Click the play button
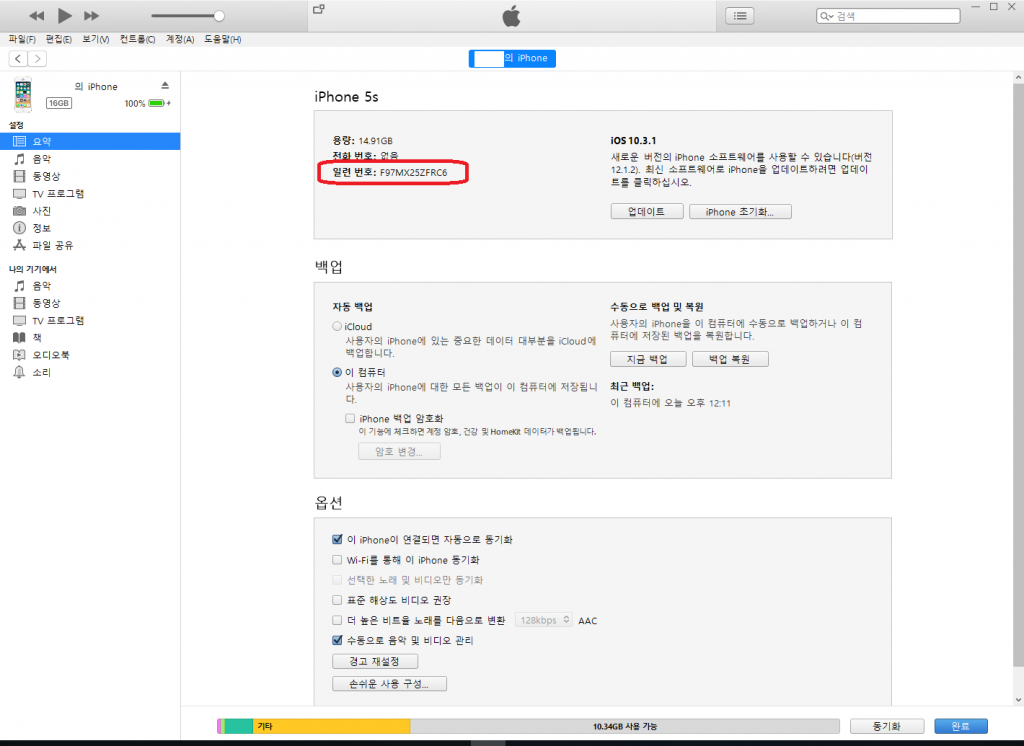The height and width of the screenshot is (746, 1024). (x=65, y=15)
